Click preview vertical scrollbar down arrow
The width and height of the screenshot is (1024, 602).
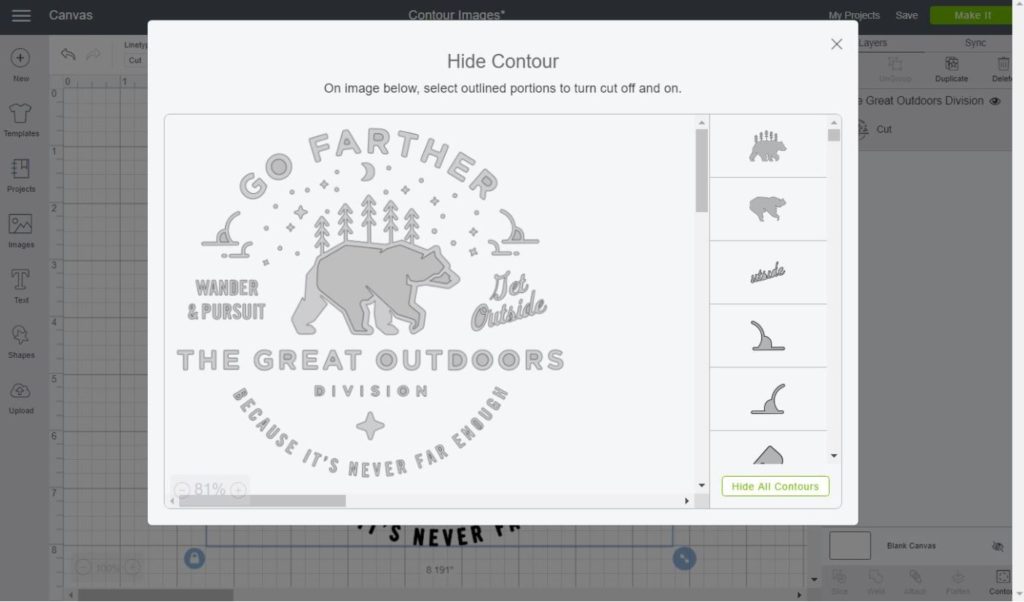[x=702, y=485]
